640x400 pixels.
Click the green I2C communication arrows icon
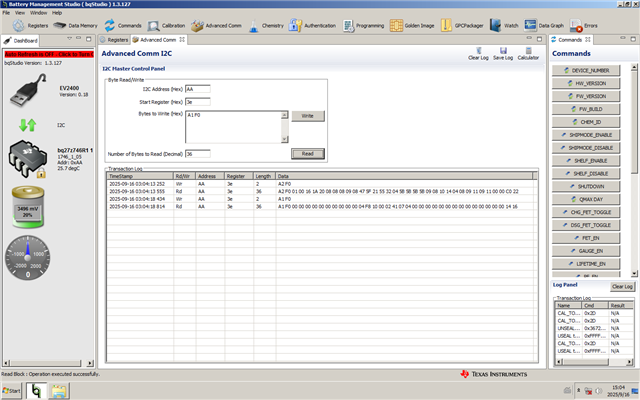(x=28, y=125)
